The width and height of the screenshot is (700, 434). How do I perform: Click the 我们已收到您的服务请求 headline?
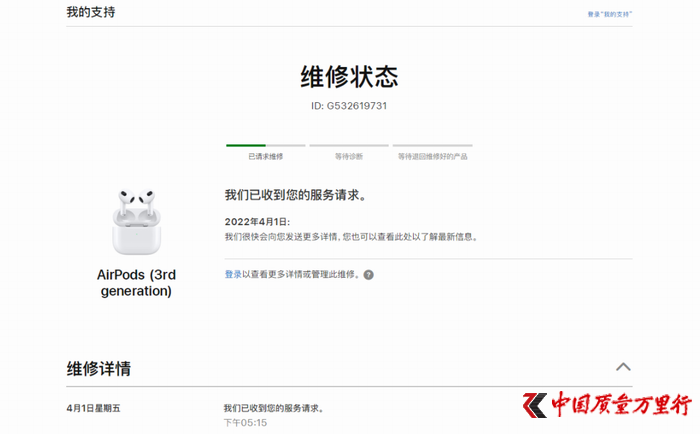(296, 195)
